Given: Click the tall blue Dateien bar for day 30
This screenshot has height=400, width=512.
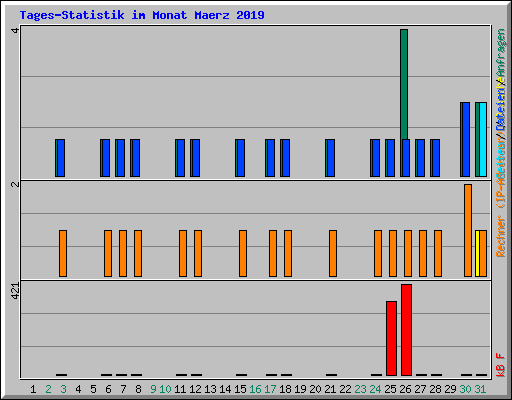Looking at the screenshot, I should (466, 139).
